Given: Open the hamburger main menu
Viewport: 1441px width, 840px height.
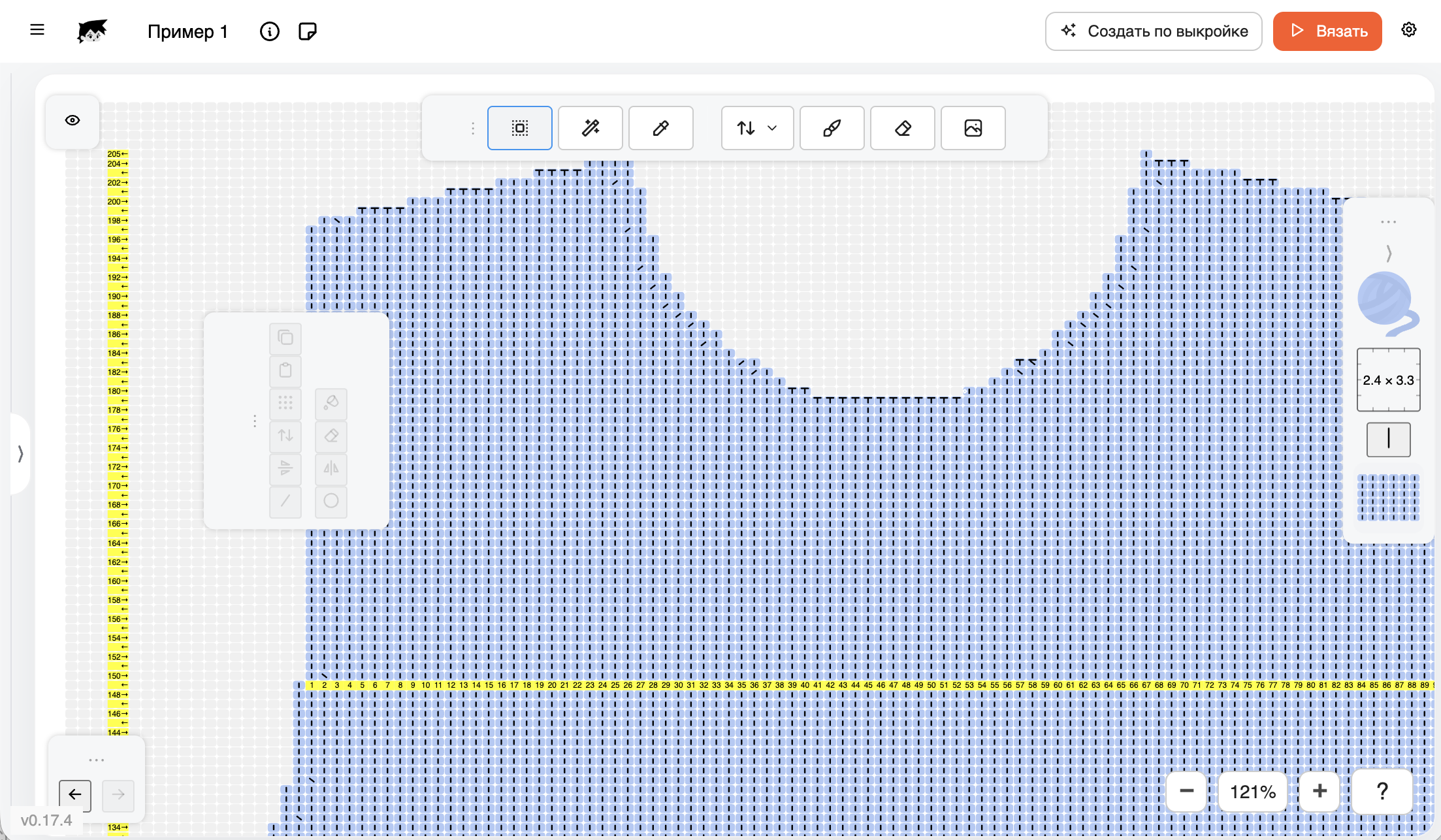Looking at the screenshot, I should coord(37,30).
